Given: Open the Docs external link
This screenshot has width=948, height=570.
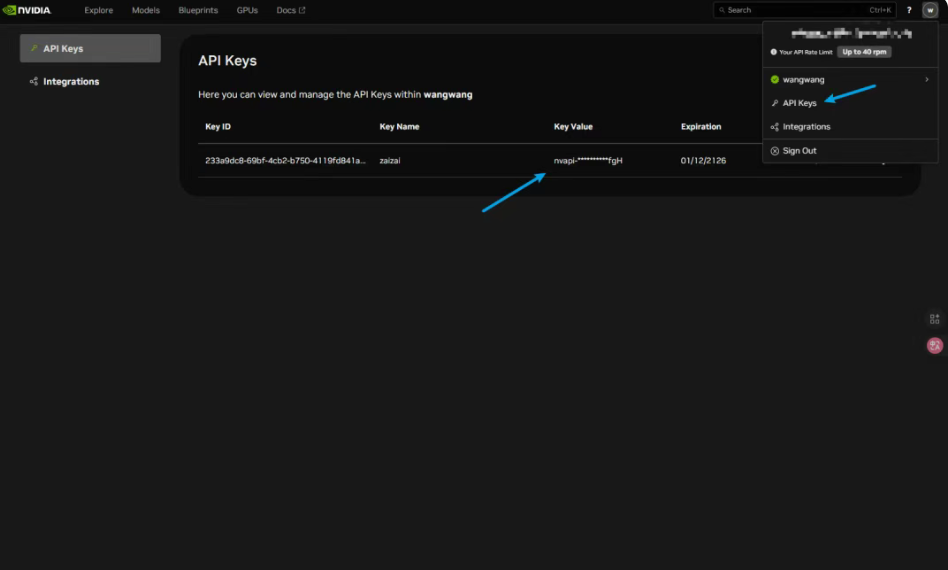Looking at the screenshot, I should tap(291, 10).
